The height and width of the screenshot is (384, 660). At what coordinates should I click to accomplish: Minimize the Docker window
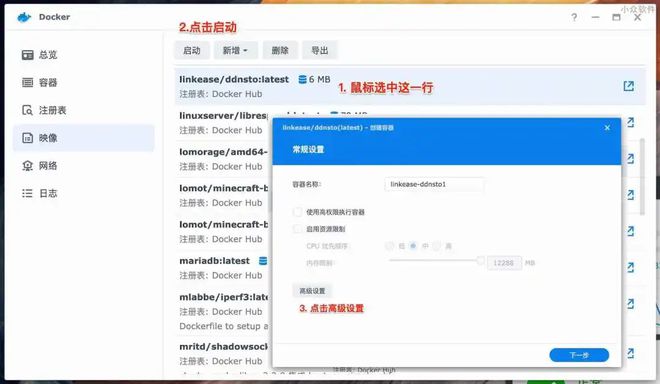point(595,17)
